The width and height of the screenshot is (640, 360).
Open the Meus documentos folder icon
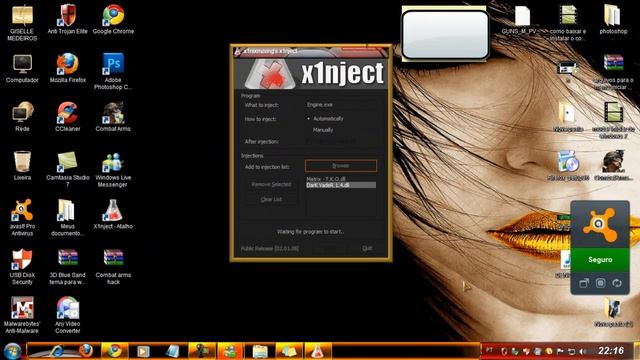click(68, 218)
